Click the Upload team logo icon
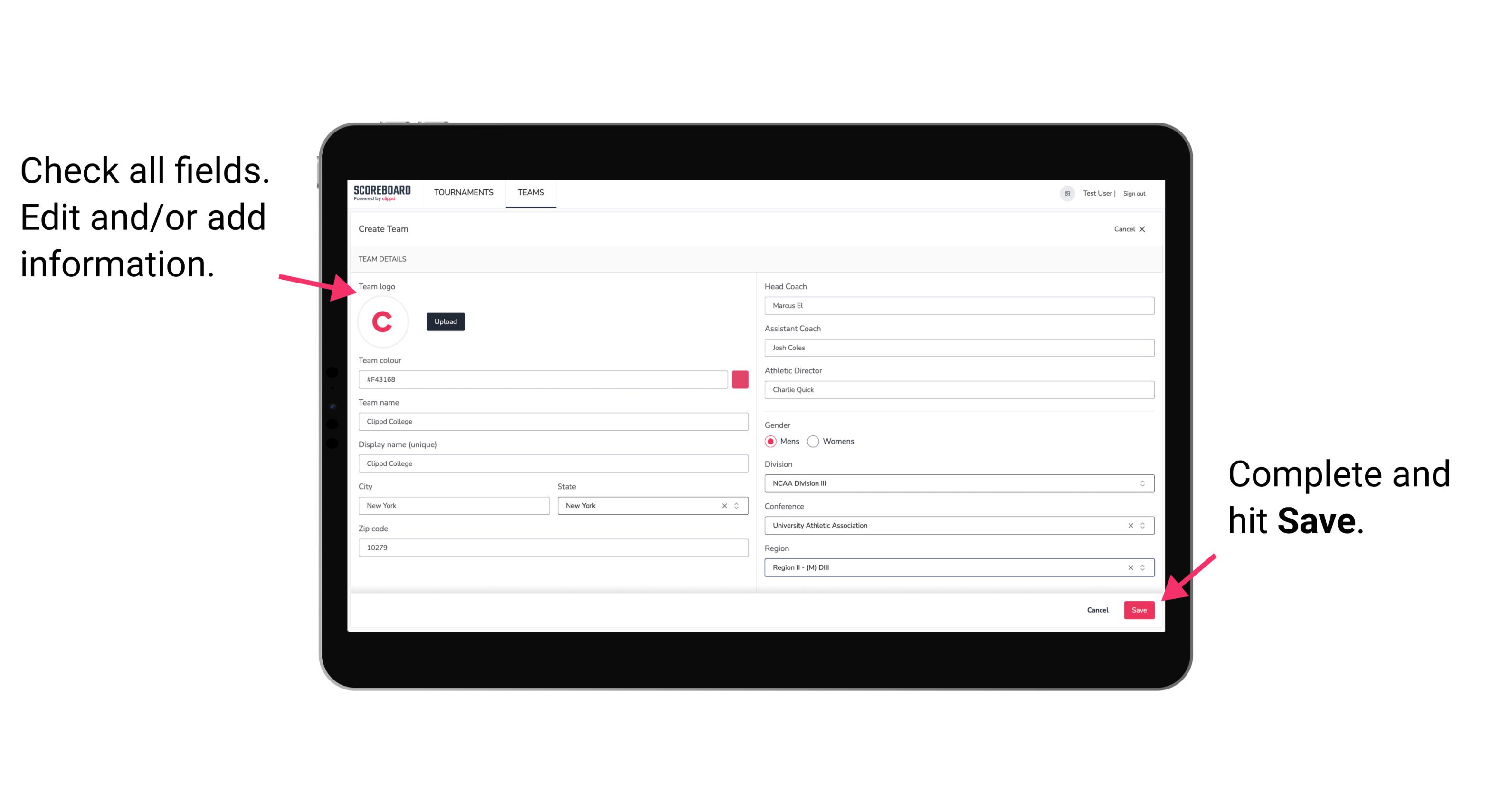The width and height of the screenshot is (1510, 812). tap(444, 320)
